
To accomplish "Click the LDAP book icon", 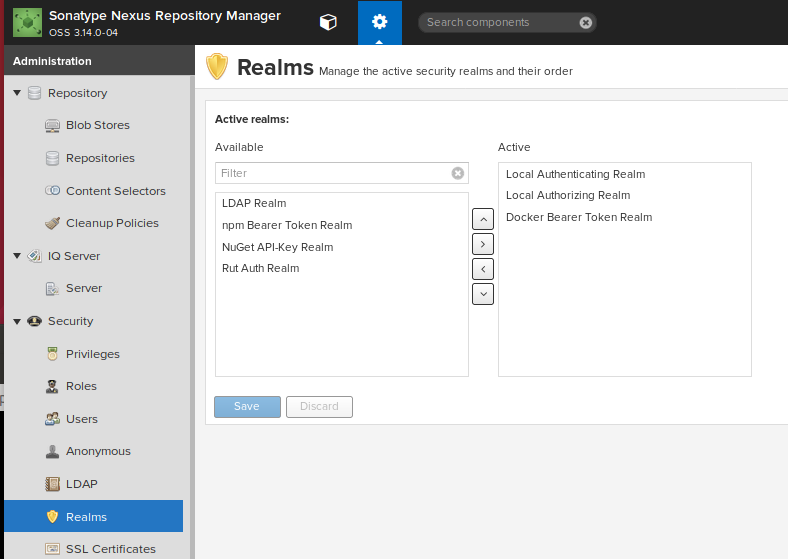I will [x=52, y=484].
